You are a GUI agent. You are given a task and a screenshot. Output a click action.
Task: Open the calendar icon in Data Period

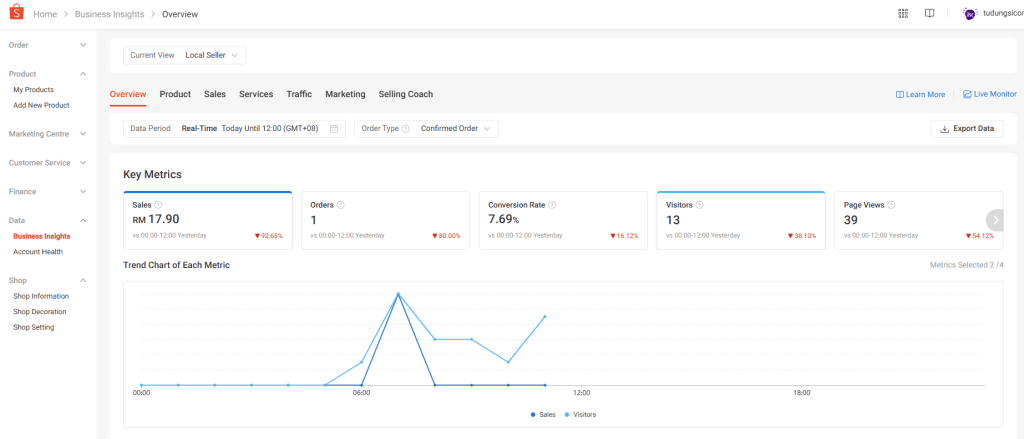(x=334, y=129)
